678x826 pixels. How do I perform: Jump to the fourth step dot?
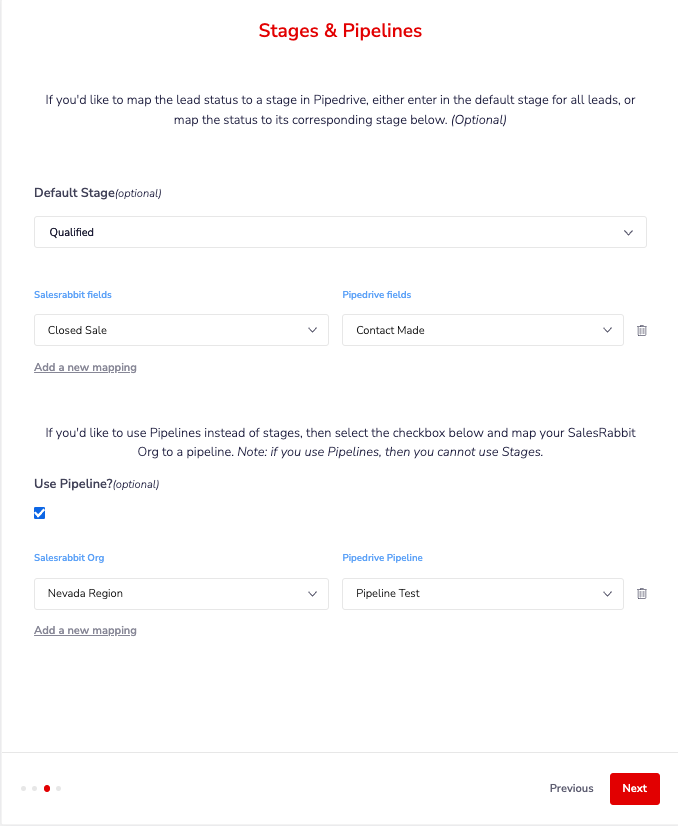(58, 789)
